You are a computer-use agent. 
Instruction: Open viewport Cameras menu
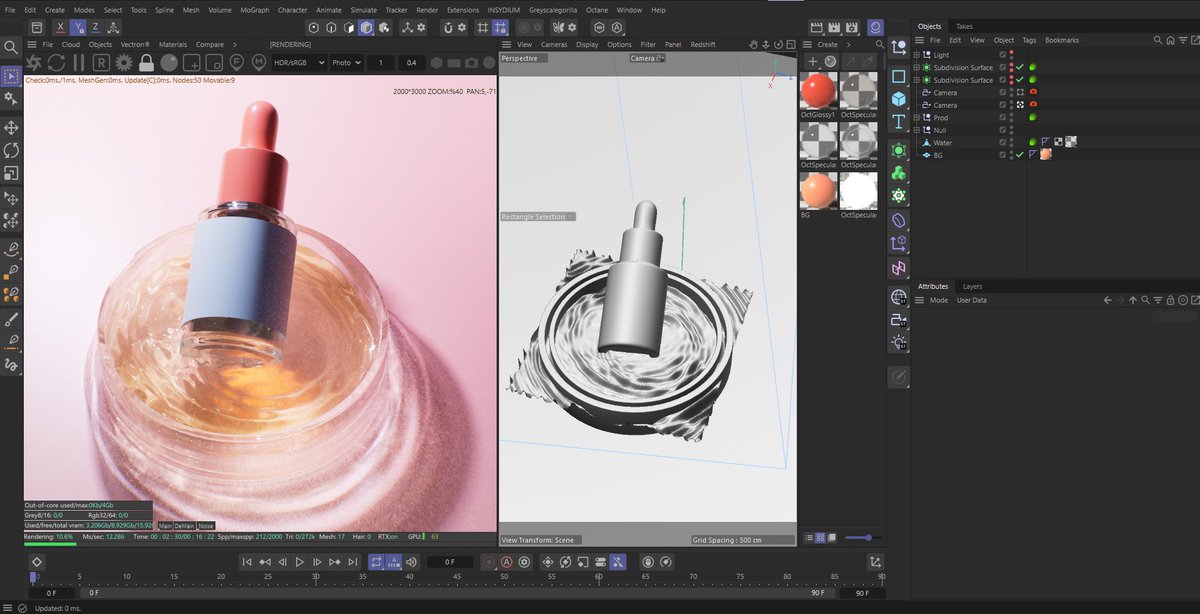coord(554,44)
